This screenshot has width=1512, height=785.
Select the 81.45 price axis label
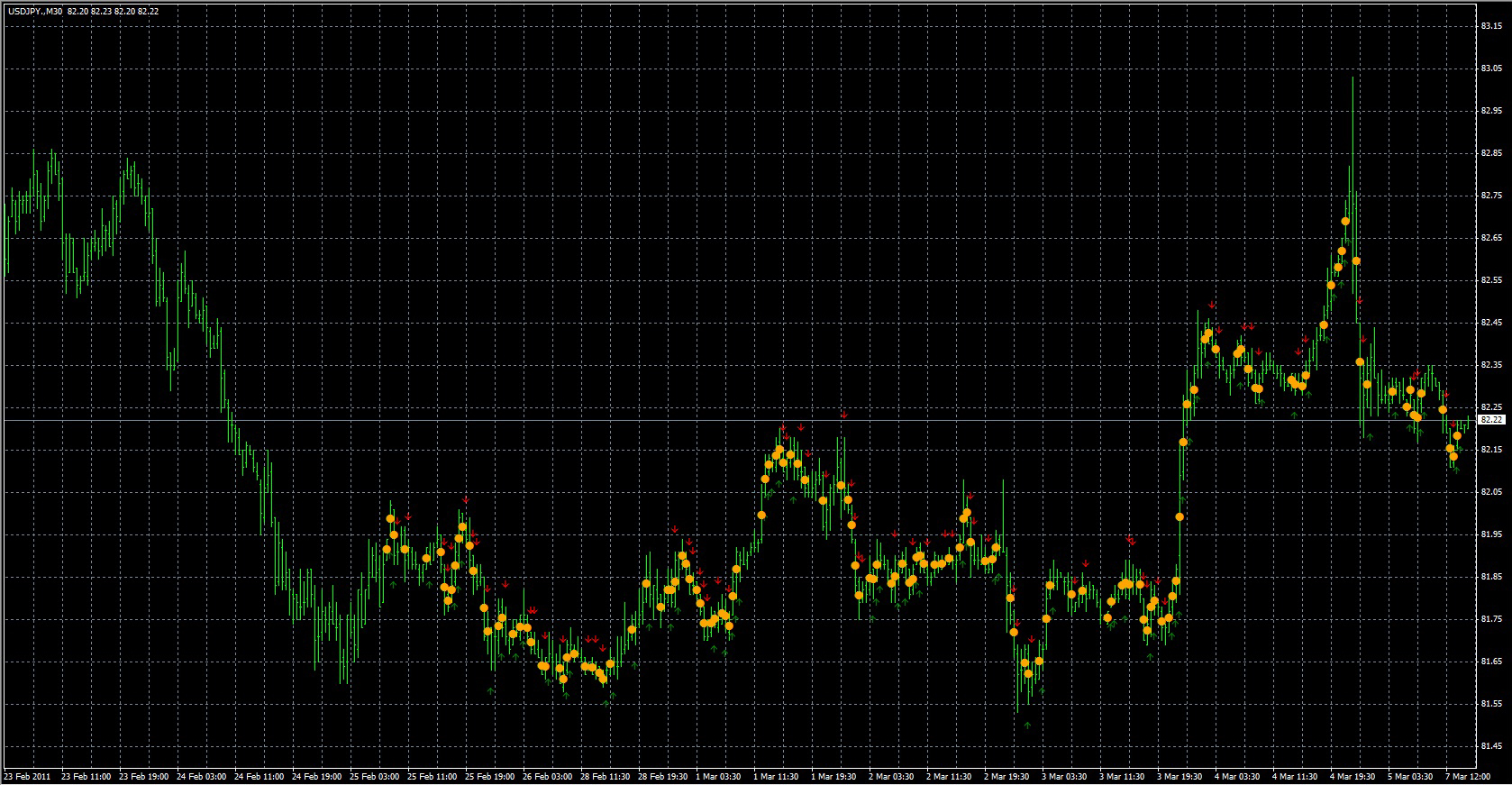[x=1491, y=746]
